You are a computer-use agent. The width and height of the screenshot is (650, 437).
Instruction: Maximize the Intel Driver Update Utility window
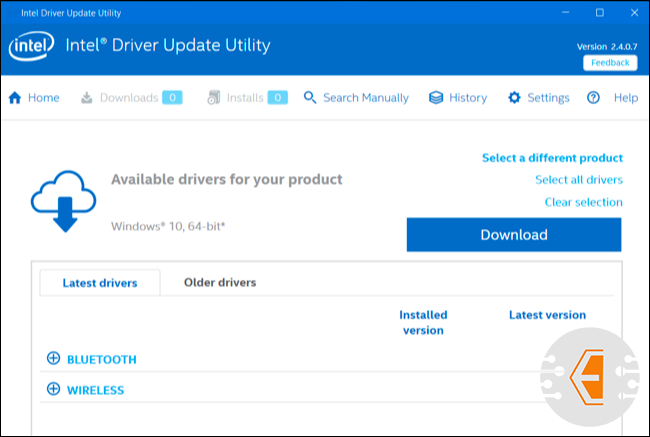click(x=599, y=12)
